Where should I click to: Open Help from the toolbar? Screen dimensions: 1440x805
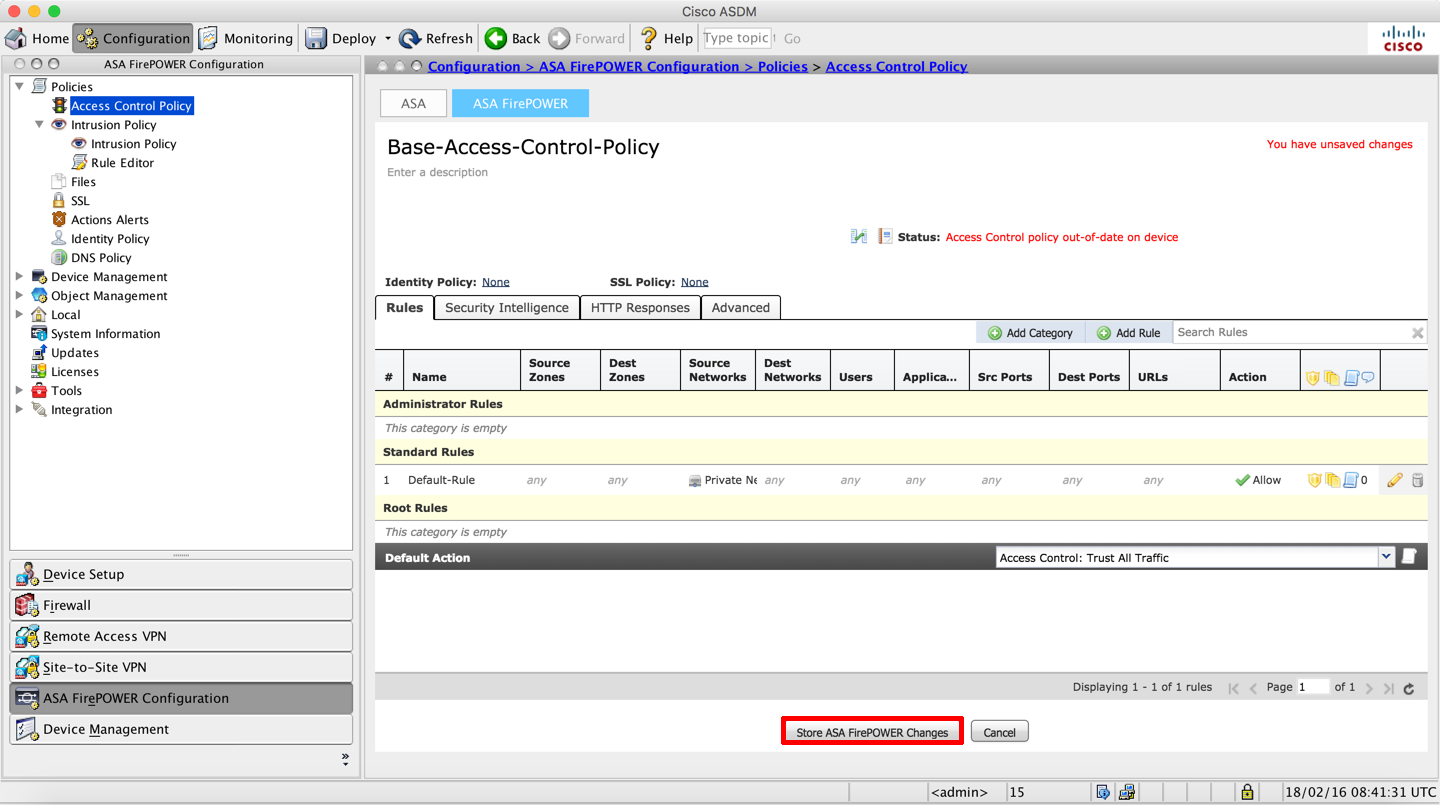pos(666,38)
